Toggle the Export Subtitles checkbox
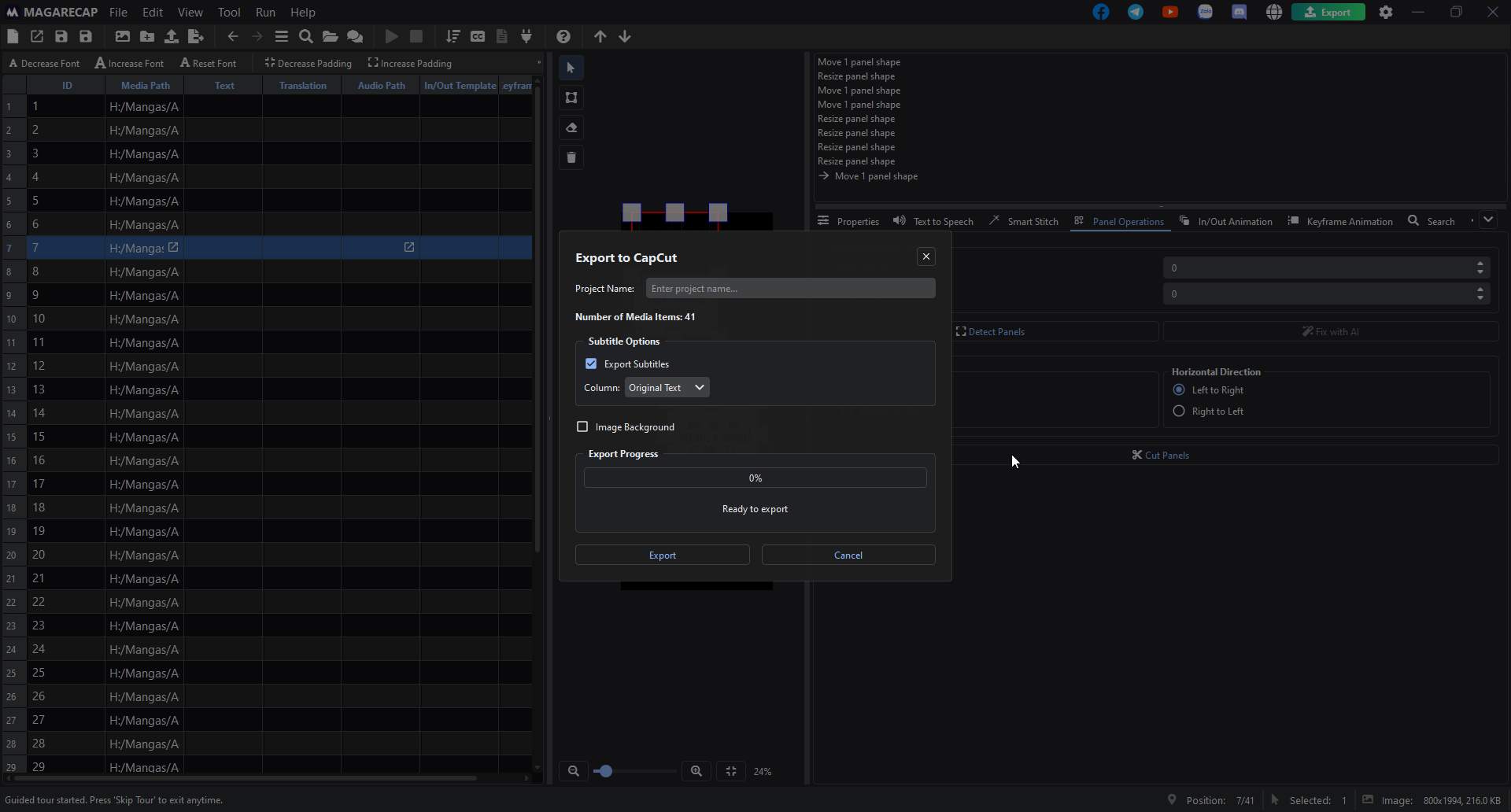Screen dimensions: 1511x812 [x=591, y=364]
